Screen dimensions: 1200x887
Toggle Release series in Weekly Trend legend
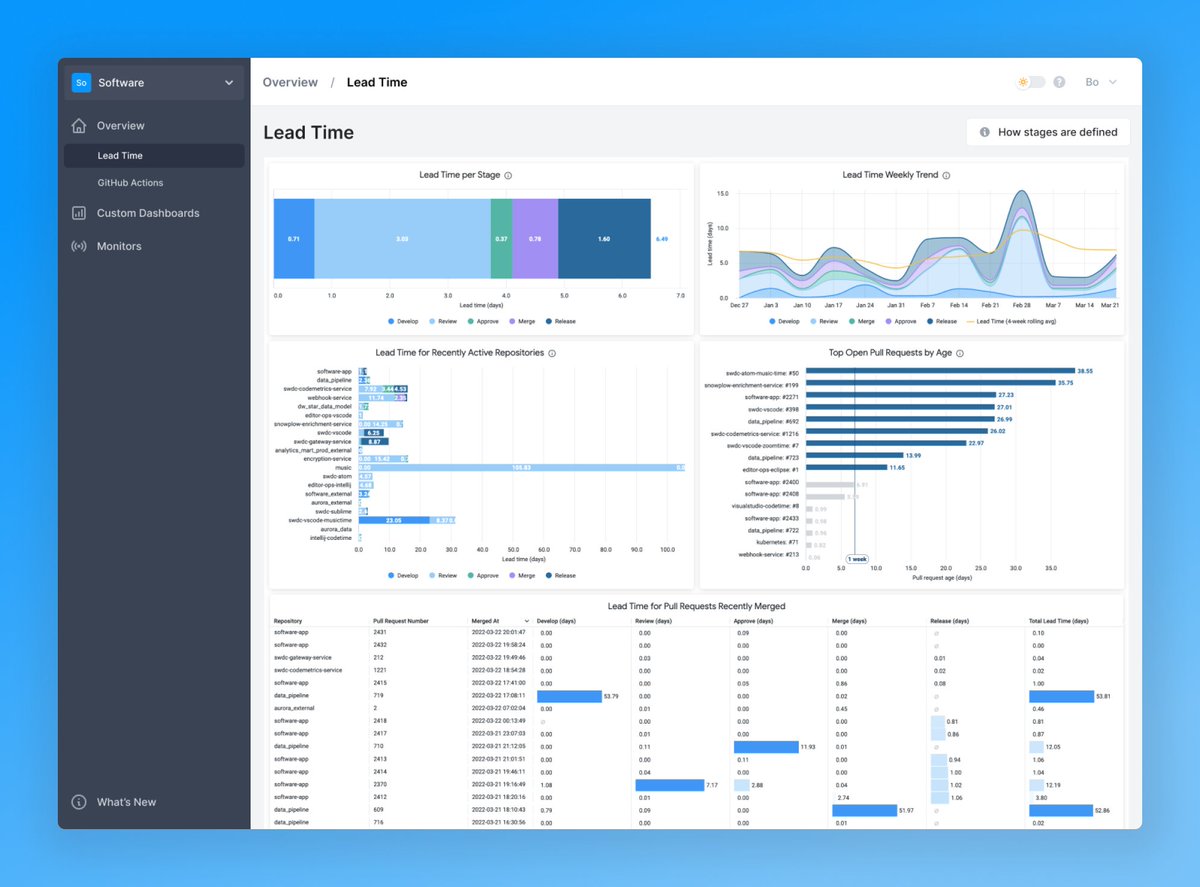(943, 321)
